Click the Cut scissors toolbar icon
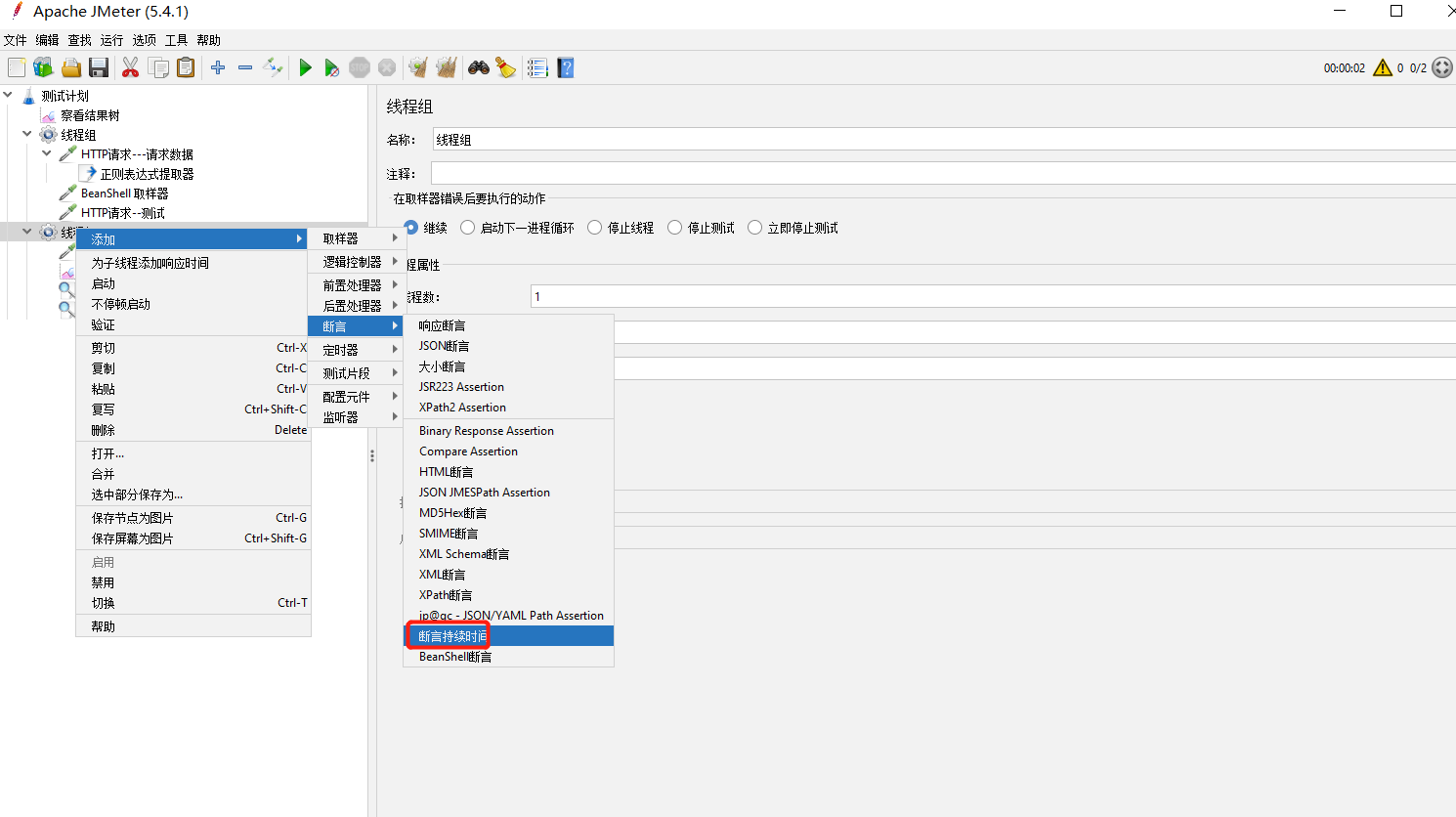The image size is (1456, 817). (130, 67)
